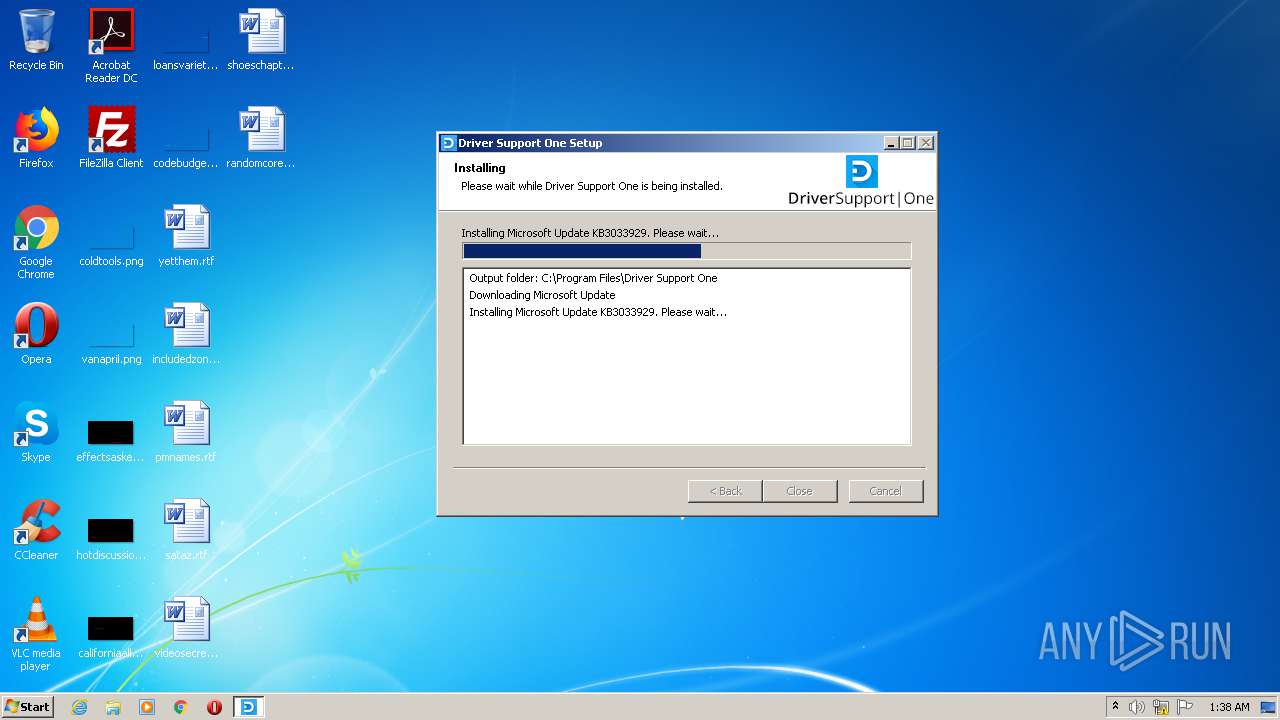Launch Opera desktop shortcut
Viewport: 1280px width, 720px height.
36,335
